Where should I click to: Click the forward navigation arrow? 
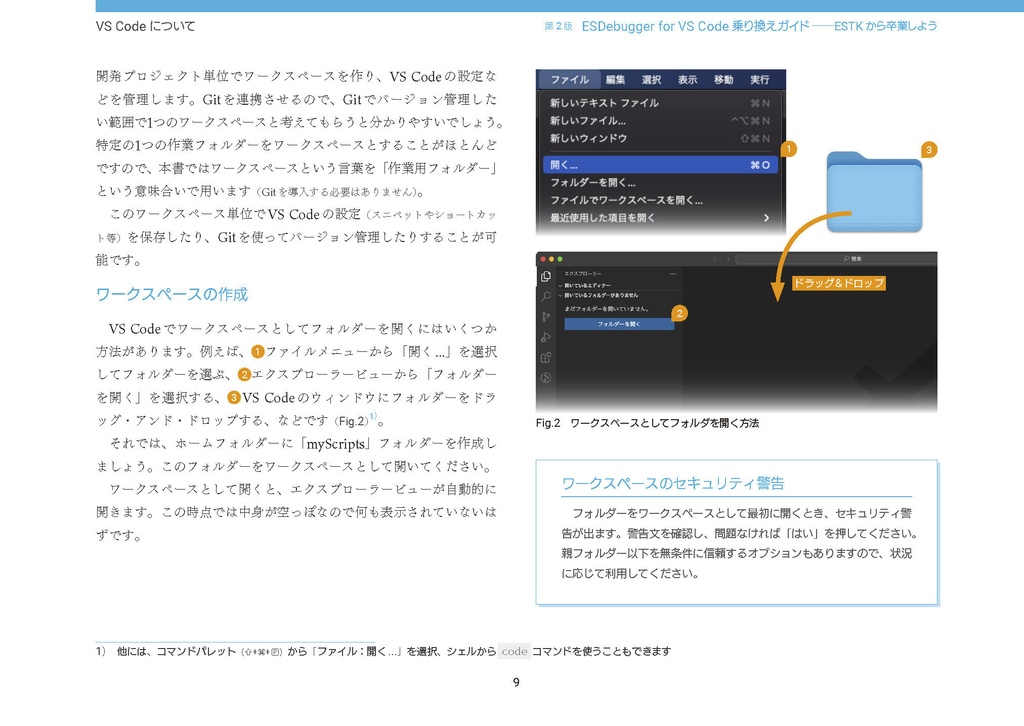pos(728,259)
